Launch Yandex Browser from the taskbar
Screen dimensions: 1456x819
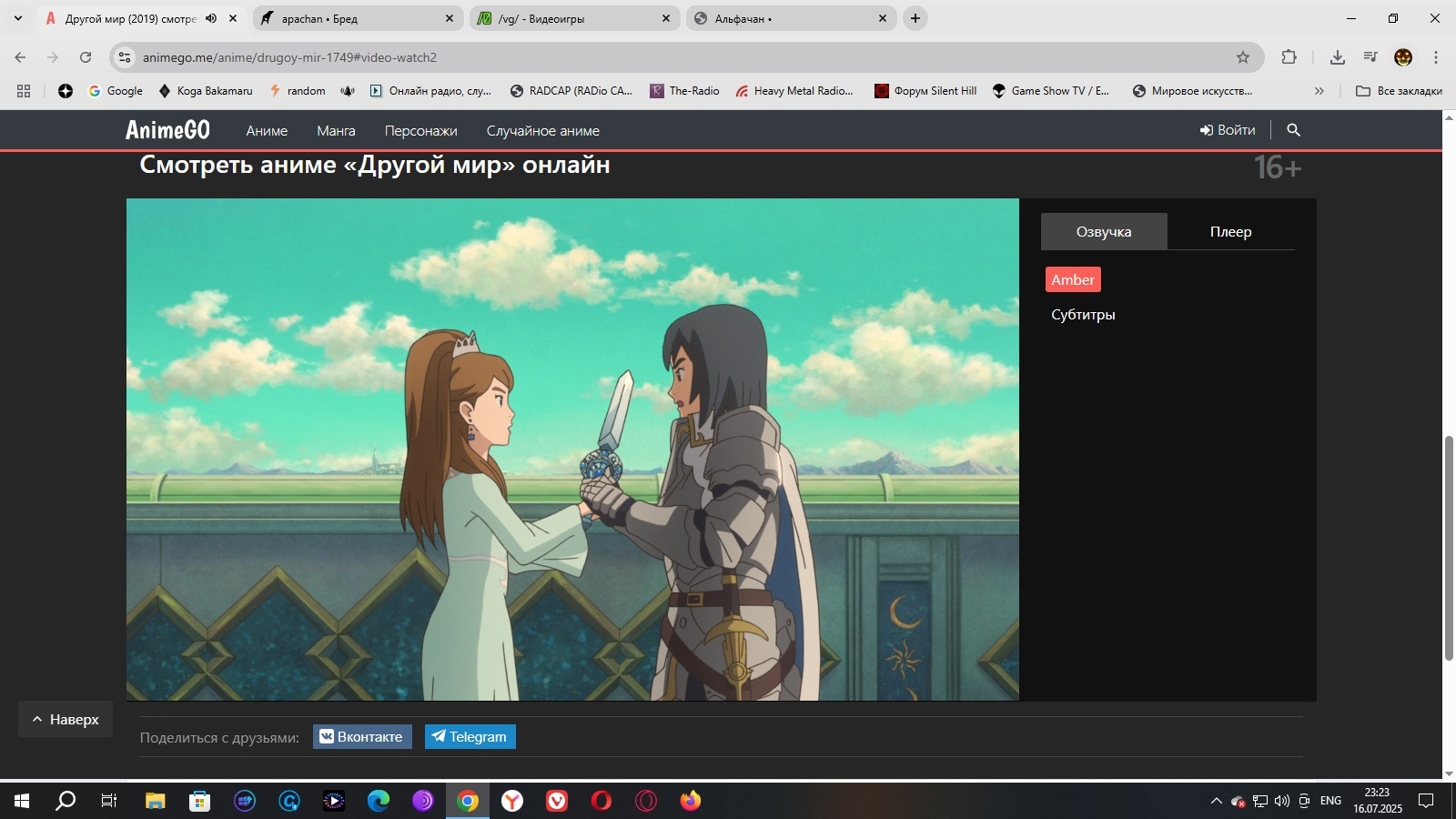click(512, 801)
